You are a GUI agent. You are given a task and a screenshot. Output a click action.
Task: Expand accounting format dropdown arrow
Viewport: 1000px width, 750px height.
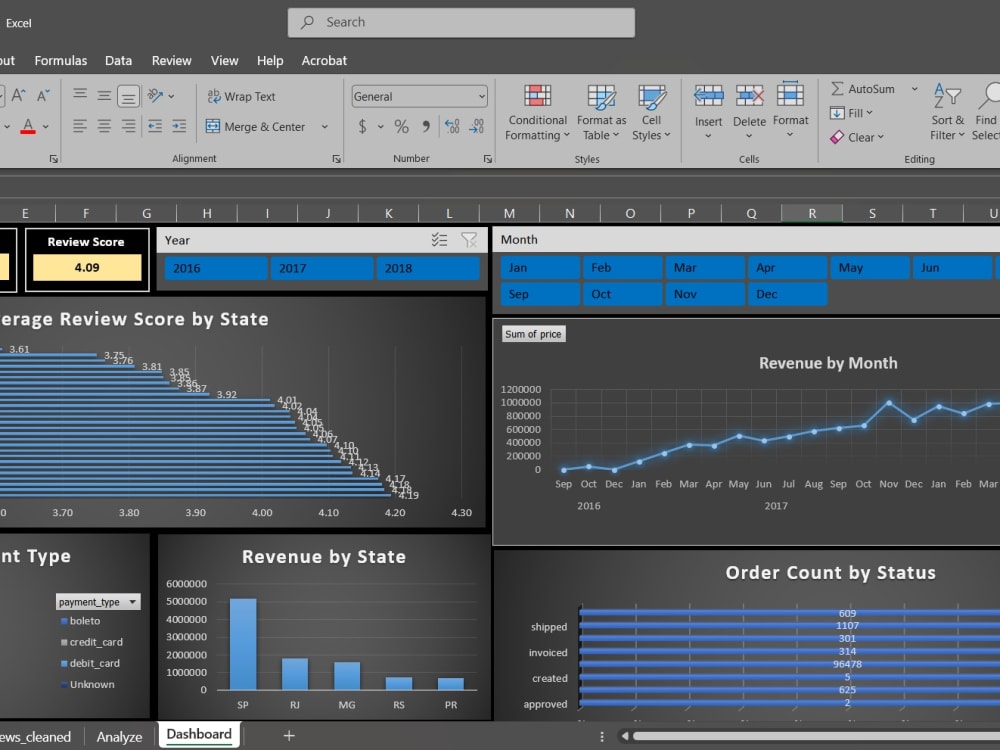pos(381,126)
